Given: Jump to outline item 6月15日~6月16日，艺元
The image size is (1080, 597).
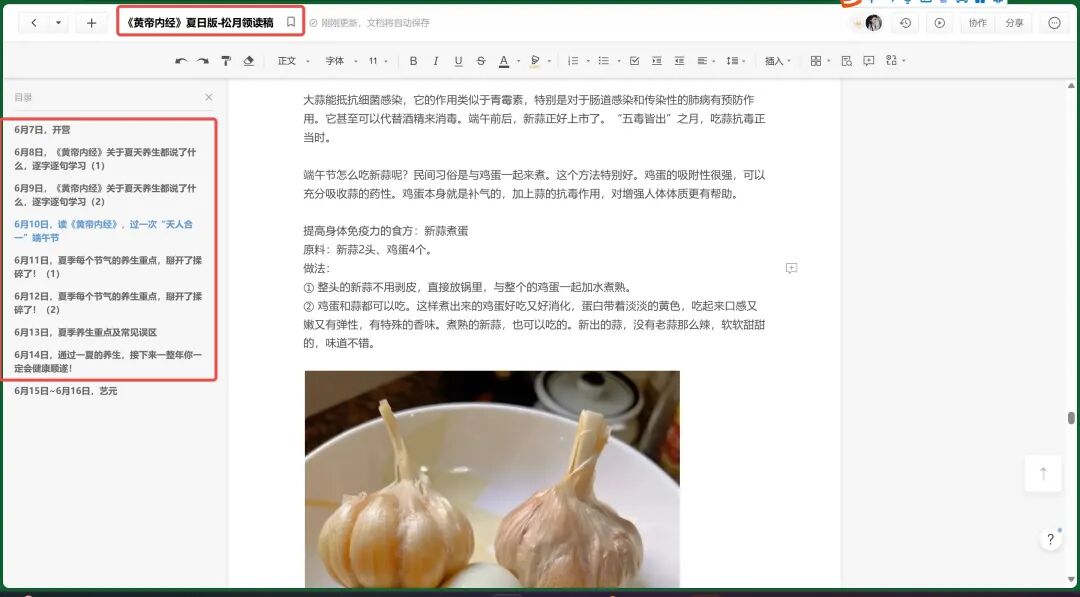Looking at the screenshot, I should pyautogui.click(x=65, y=390).
